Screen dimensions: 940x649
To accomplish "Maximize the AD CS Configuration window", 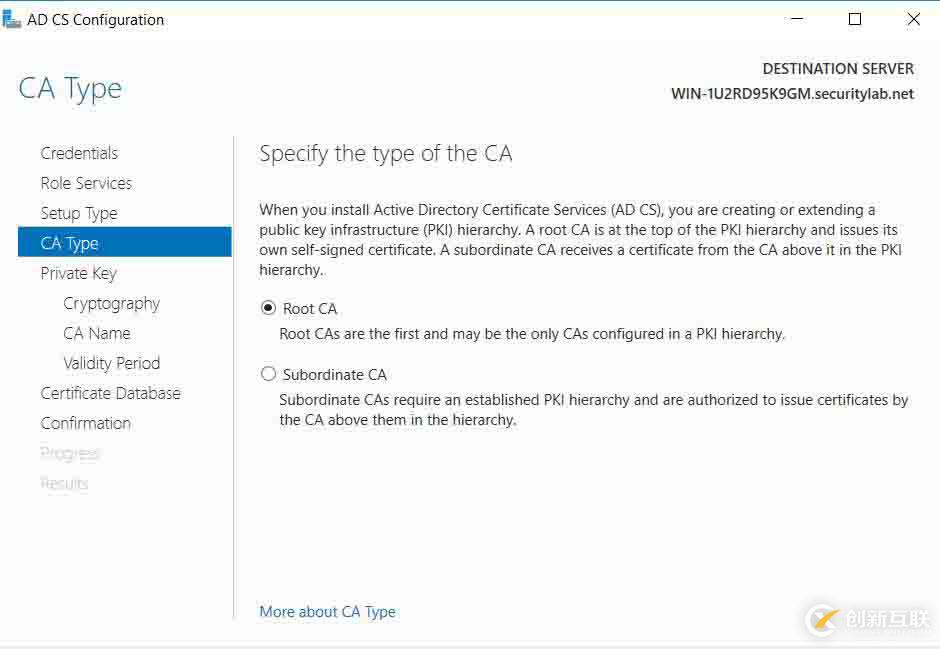I will [x=855, y=19].
